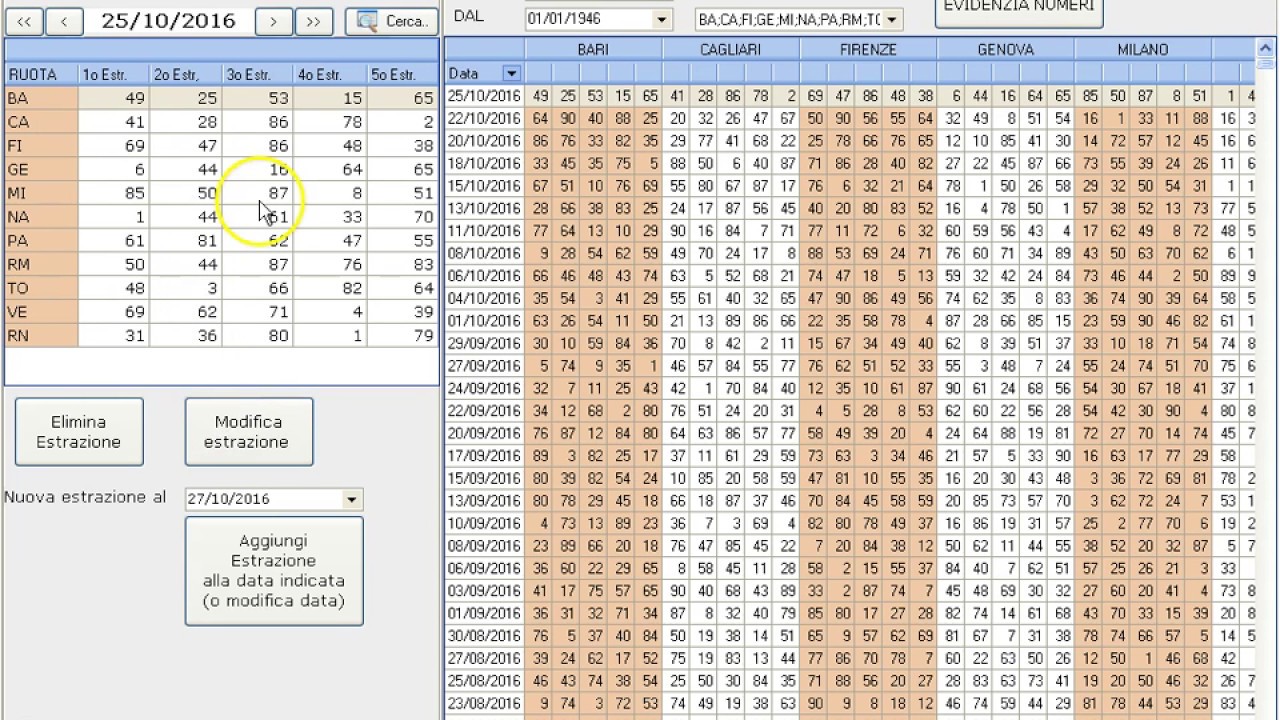Viewport: 1280px width, 720px height.
Task: Click the 4o Estr. column header
Action: (330, 74)
